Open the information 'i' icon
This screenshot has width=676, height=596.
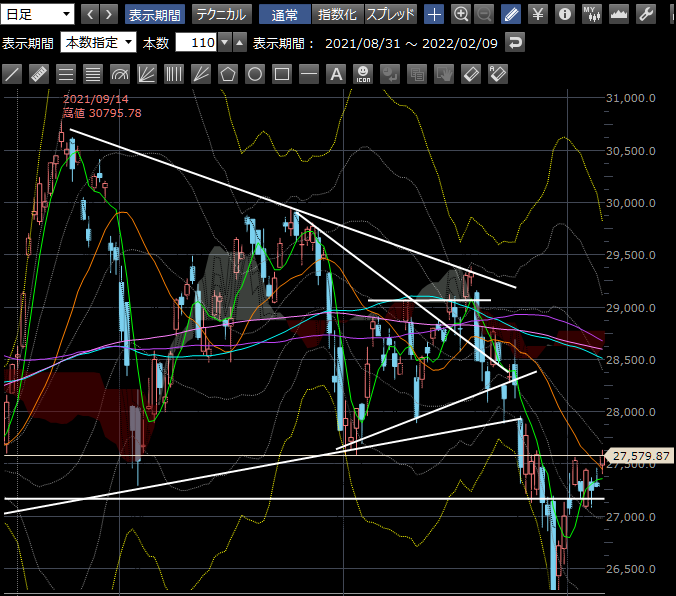[x=564, y=14]
